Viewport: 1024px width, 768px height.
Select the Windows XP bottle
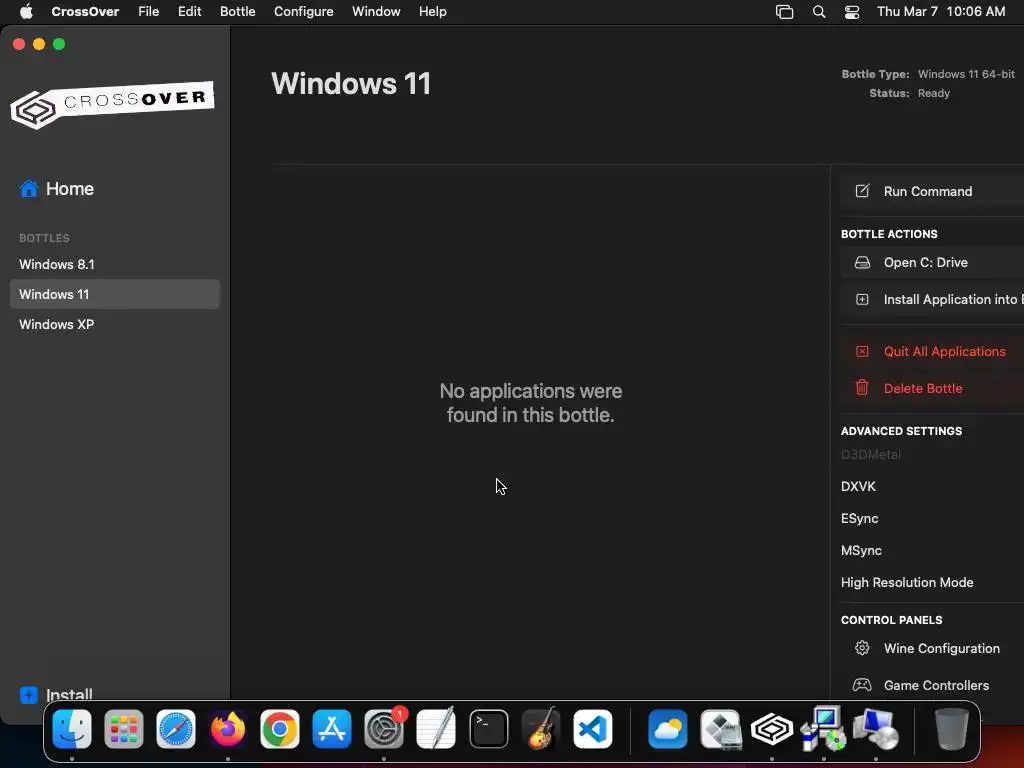click(115, 324)
